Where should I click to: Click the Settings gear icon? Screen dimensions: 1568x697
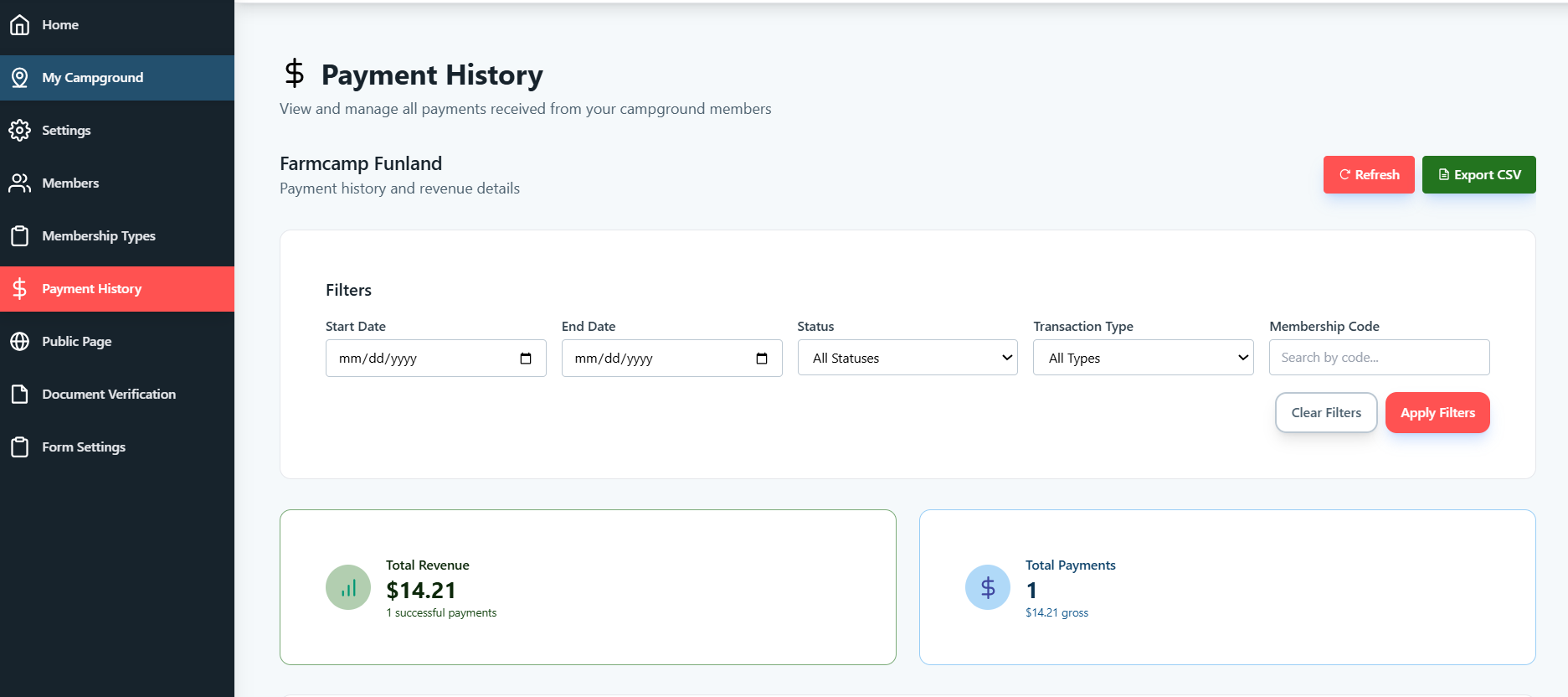(x=20, y=131)
